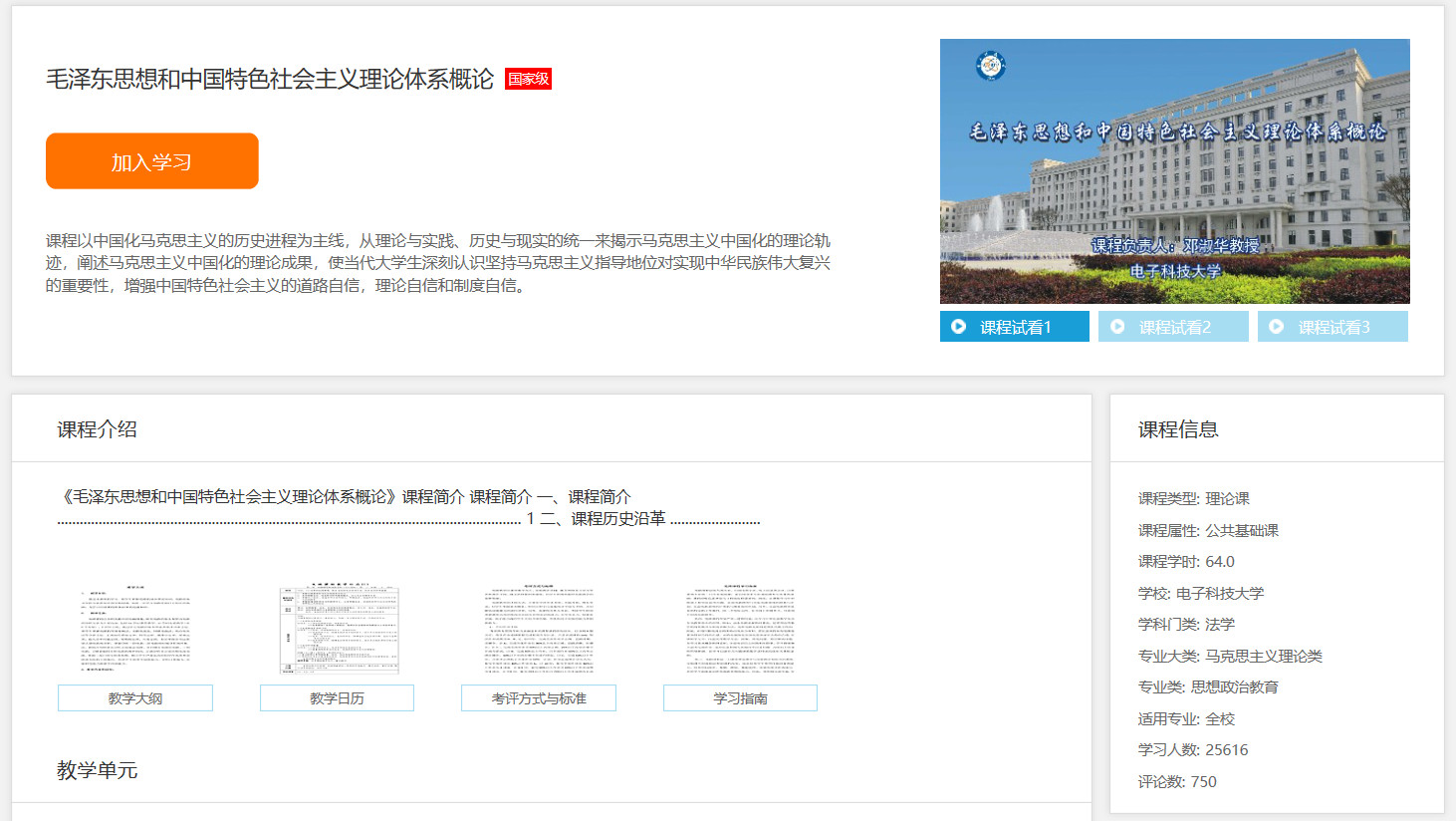Image resolution: width=1456 pixels, height=821 pixels.
Task: Click the 课程信息 panel heading
Action: [1178, 429]
